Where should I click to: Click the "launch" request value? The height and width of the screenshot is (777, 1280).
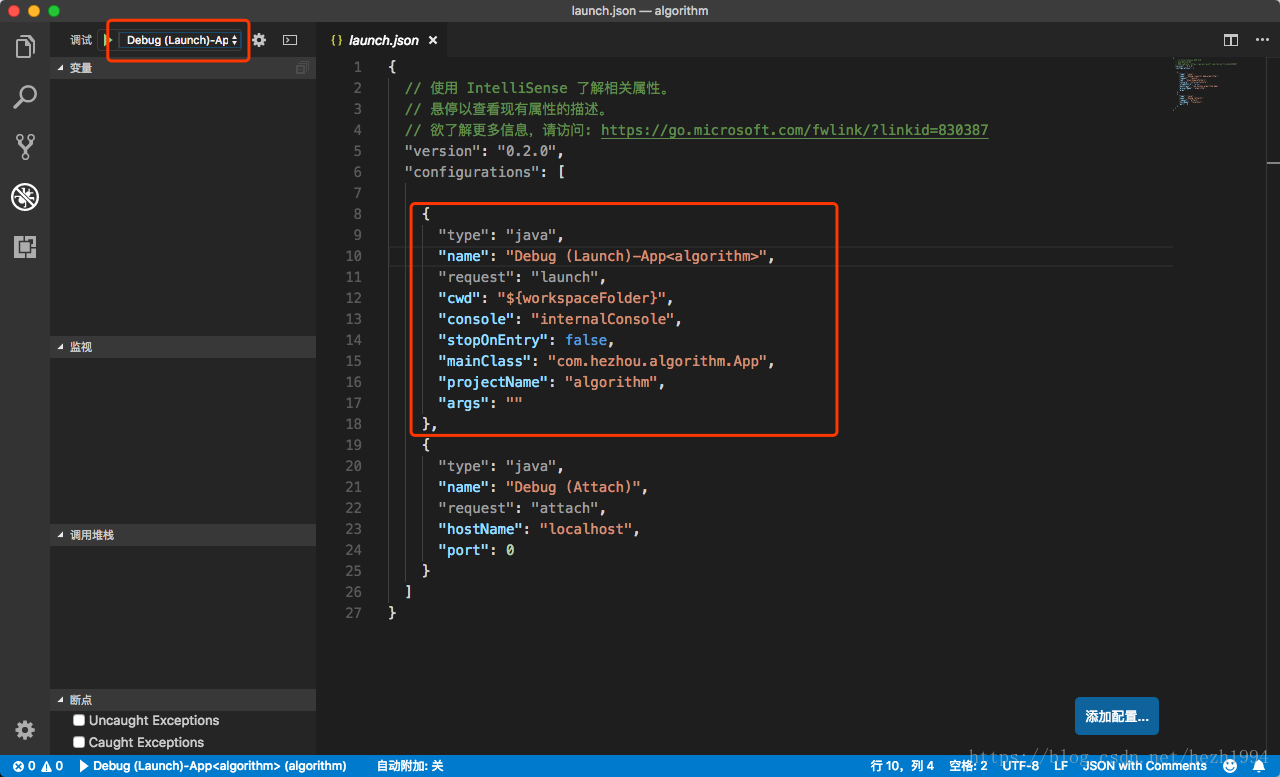(563, 277)
